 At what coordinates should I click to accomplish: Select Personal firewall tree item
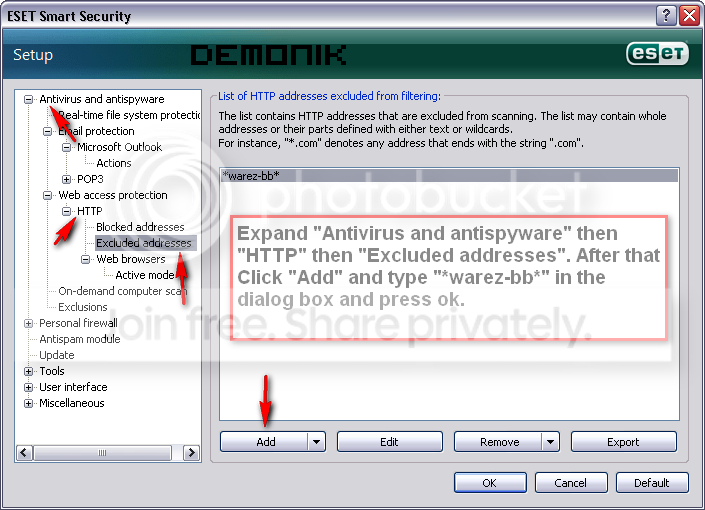pos(78,323)
